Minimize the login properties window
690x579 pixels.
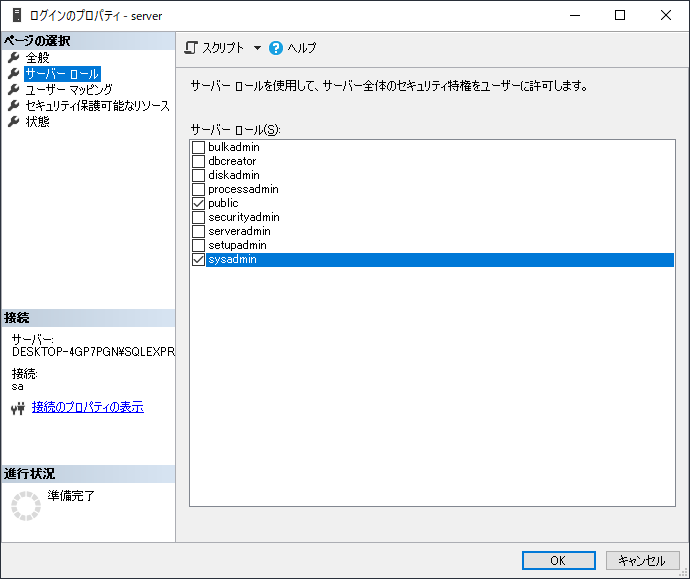(575, 15)
